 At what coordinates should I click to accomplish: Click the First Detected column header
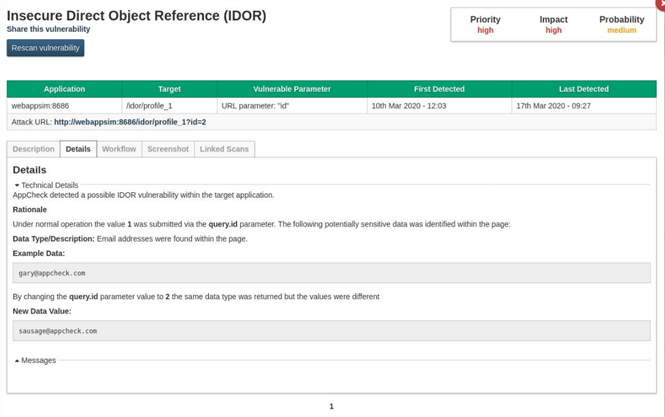[x=439, y=89]
